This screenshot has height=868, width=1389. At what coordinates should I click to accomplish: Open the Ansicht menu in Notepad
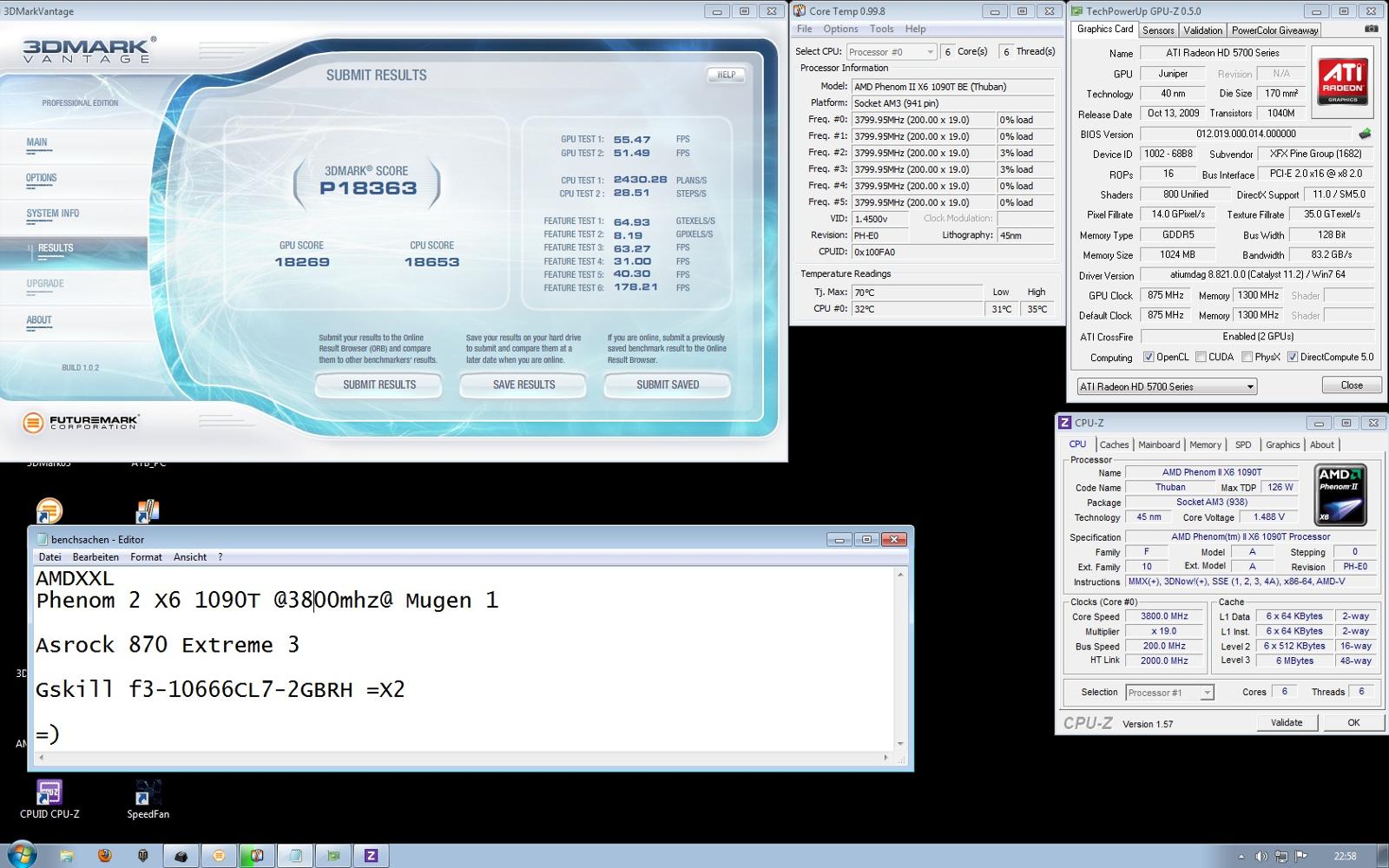pos(190,557)
